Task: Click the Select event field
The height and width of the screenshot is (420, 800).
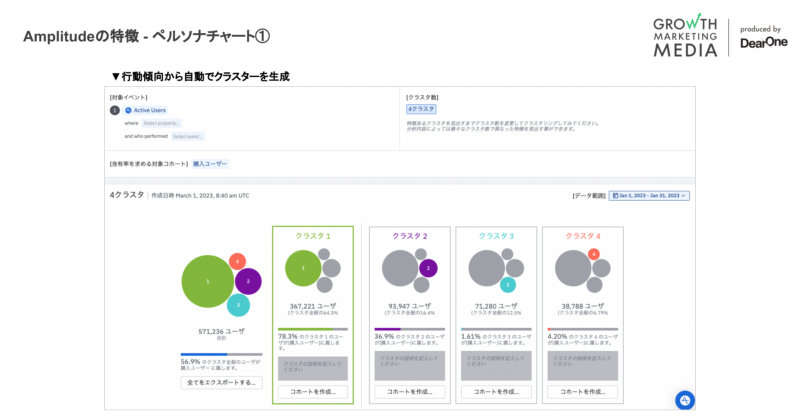Action: coord(188,136)
